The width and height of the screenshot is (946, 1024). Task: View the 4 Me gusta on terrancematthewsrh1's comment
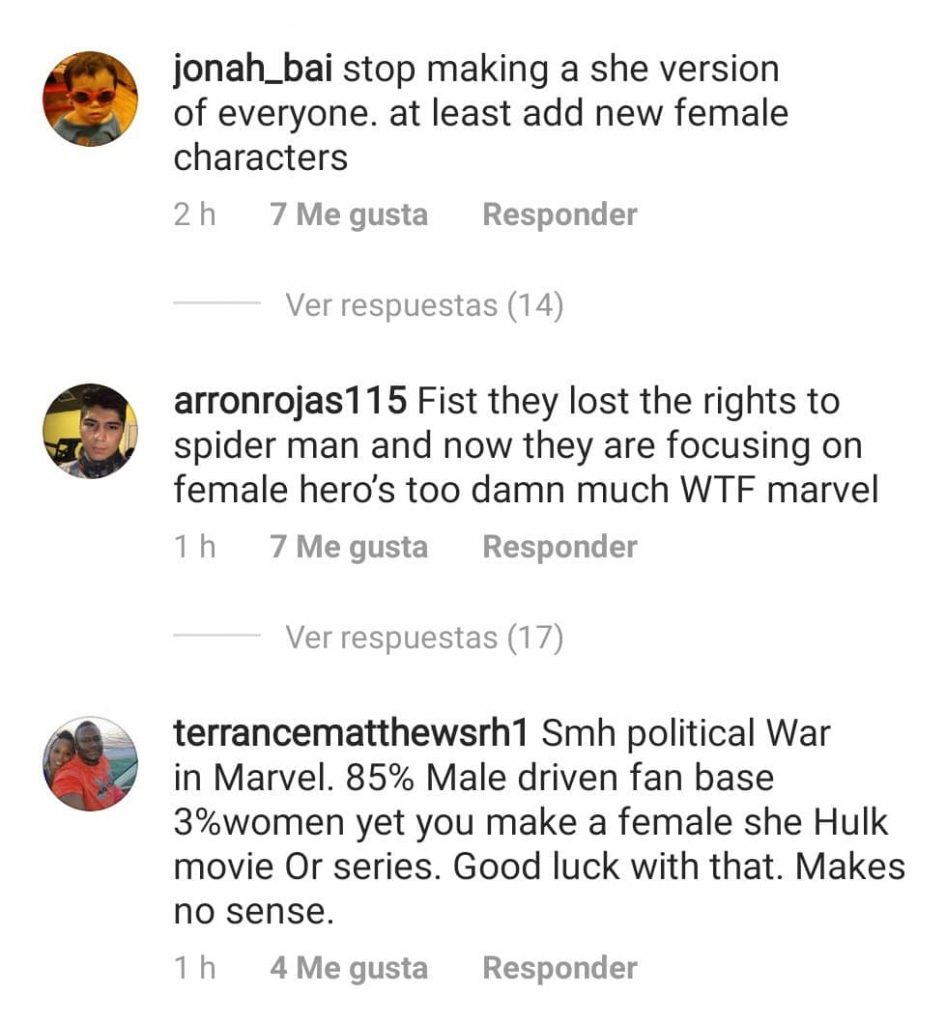coord(349,968)
